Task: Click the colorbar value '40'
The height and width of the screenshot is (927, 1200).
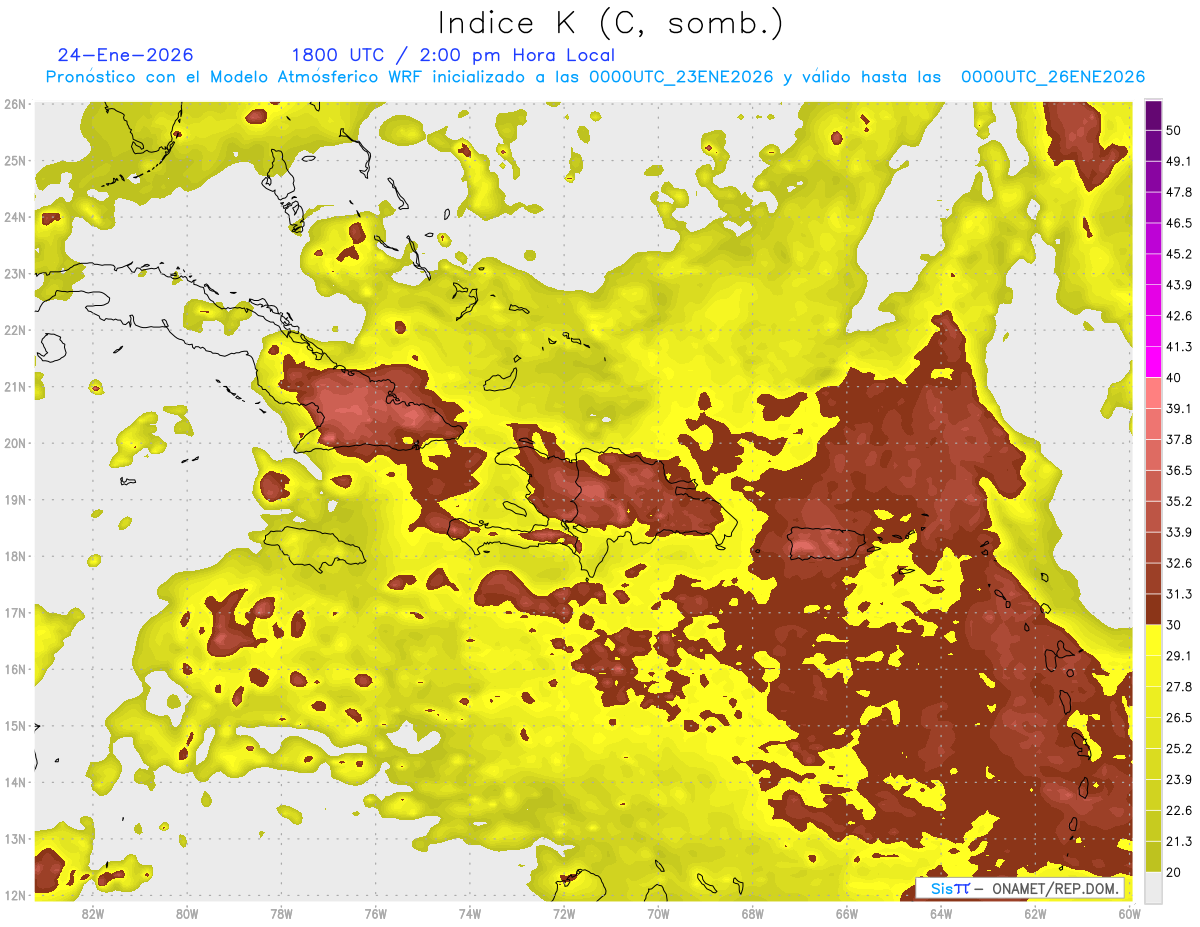Action: [1174, 378]
